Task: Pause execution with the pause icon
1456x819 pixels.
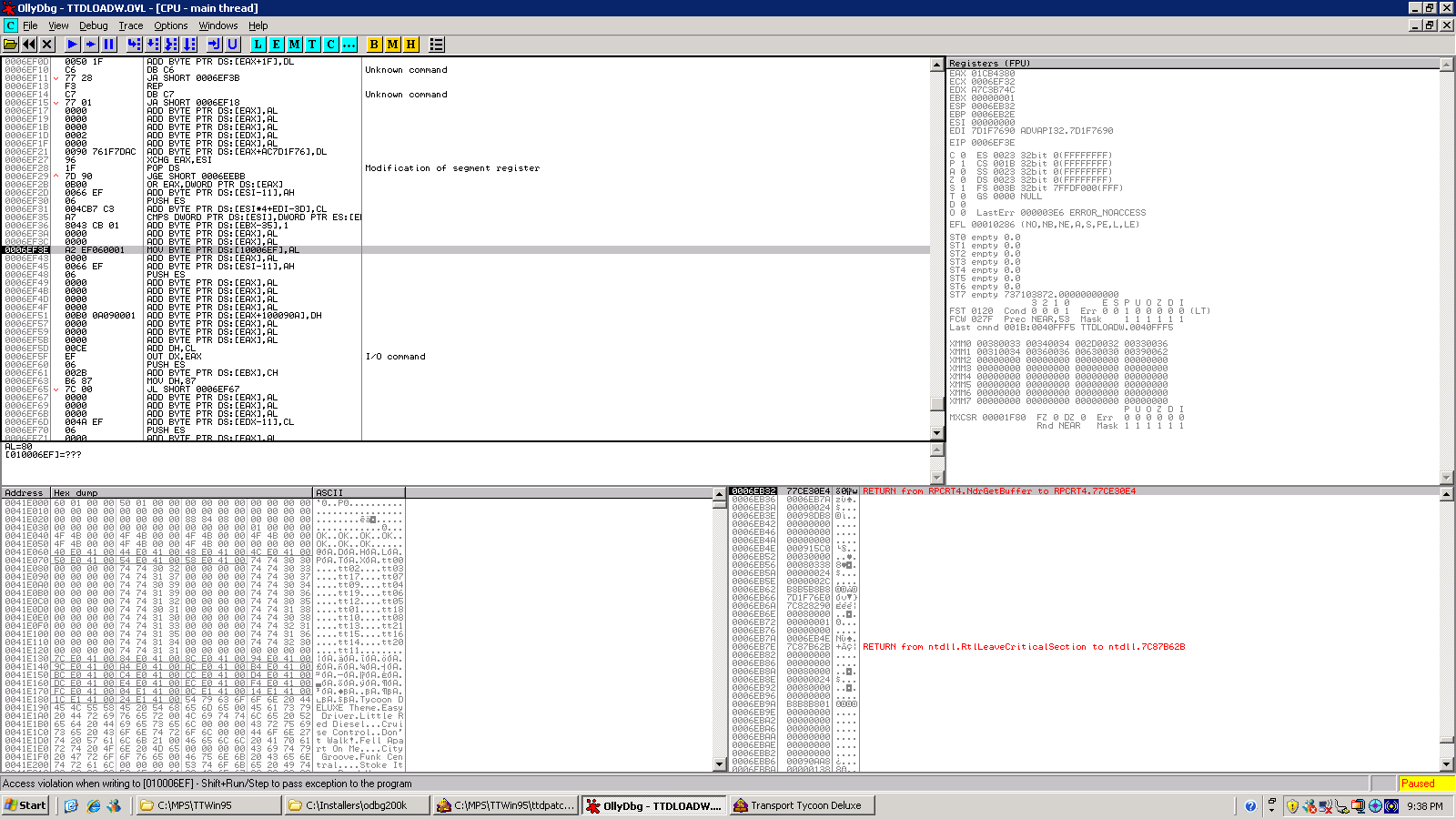Action: pos(109,44)
